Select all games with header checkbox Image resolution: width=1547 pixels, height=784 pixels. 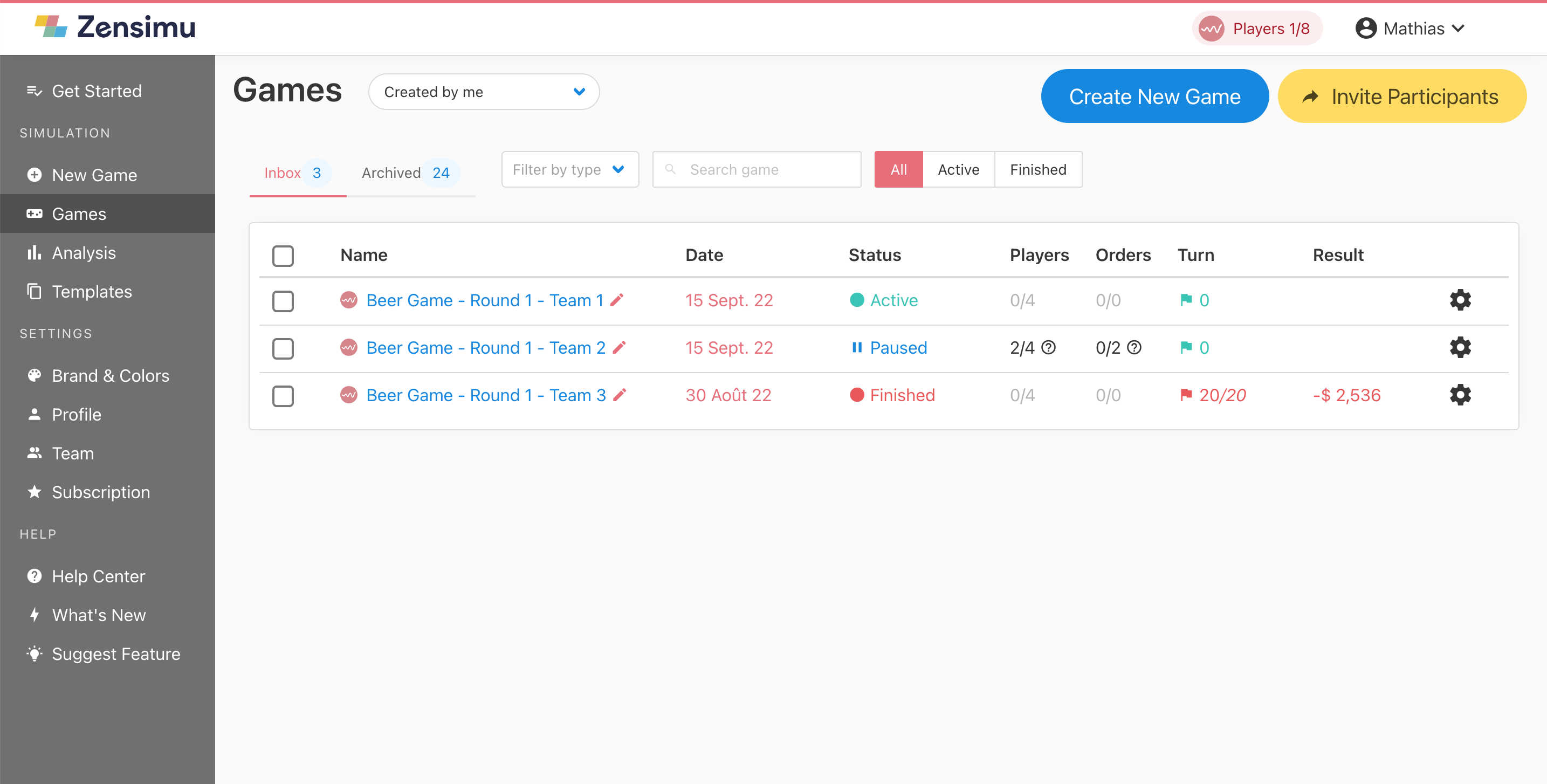click(283, 256)
